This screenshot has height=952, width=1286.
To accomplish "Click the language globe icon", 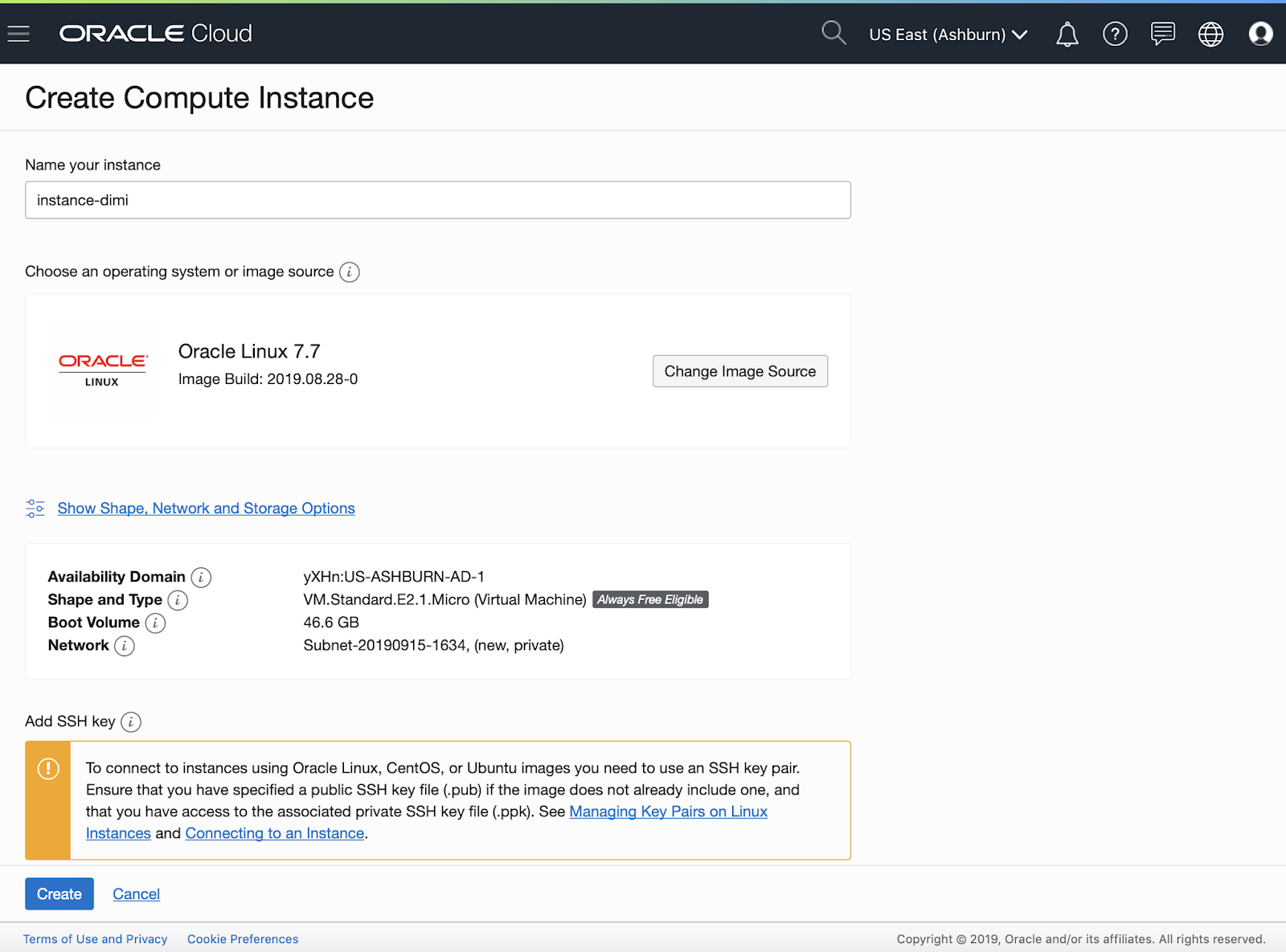I will point(1210,34).
